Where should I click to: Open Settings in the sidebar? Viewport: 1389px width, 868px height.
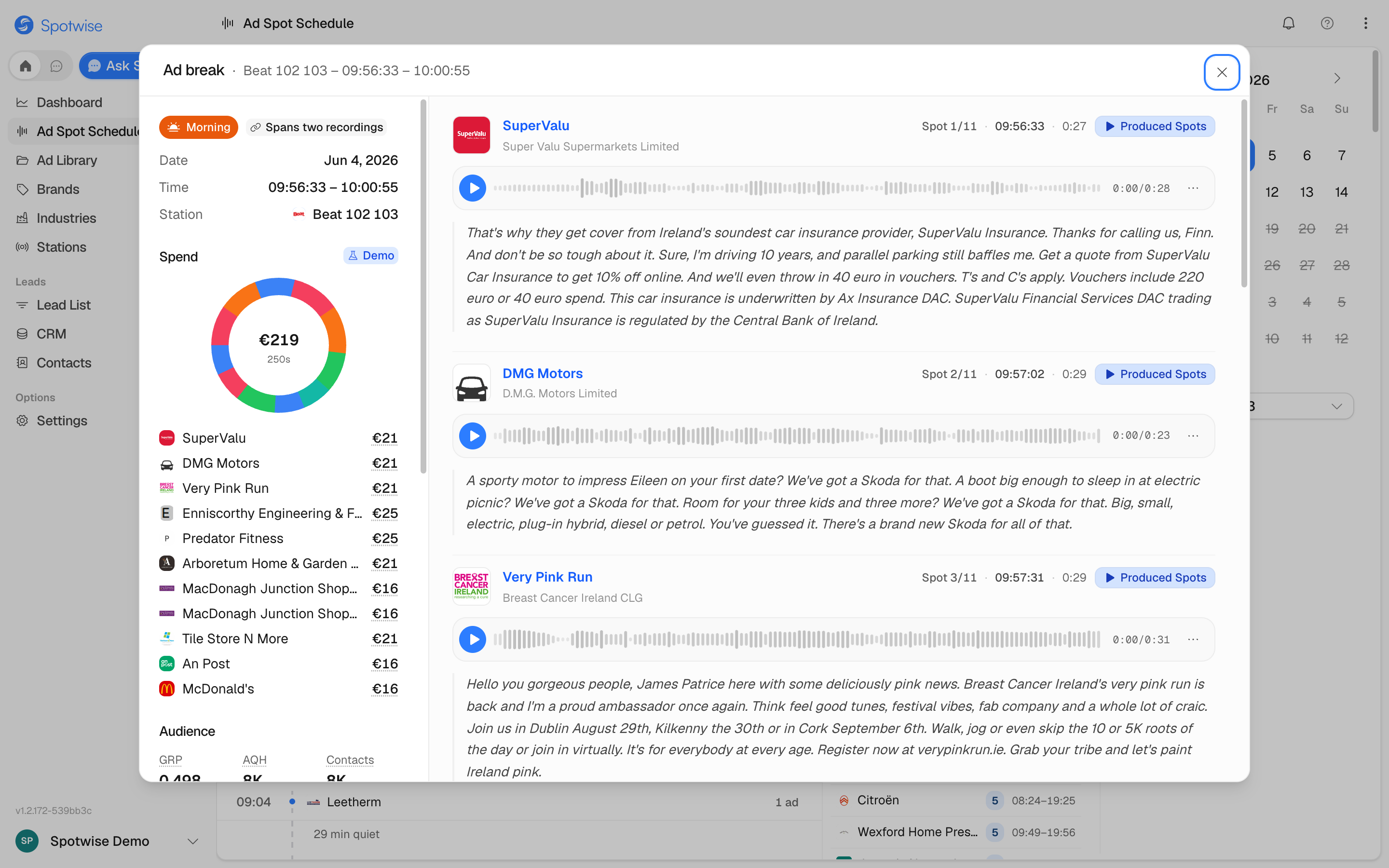coord(61,421)
